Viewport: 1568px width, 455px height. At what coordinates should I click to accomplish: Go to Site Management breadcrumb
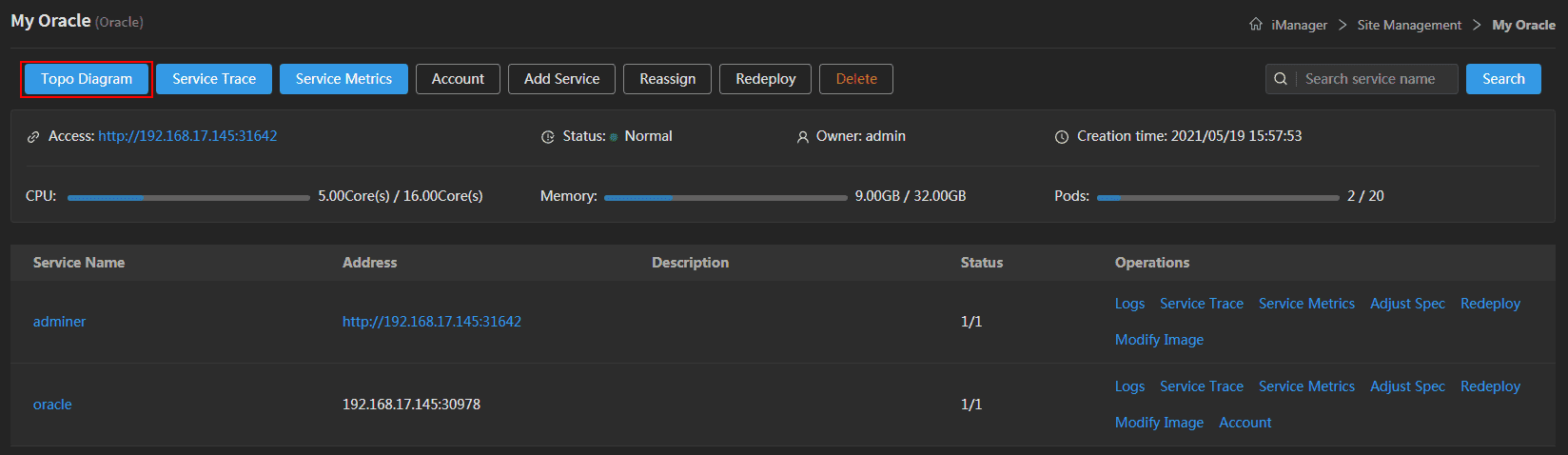[1409, 25]
